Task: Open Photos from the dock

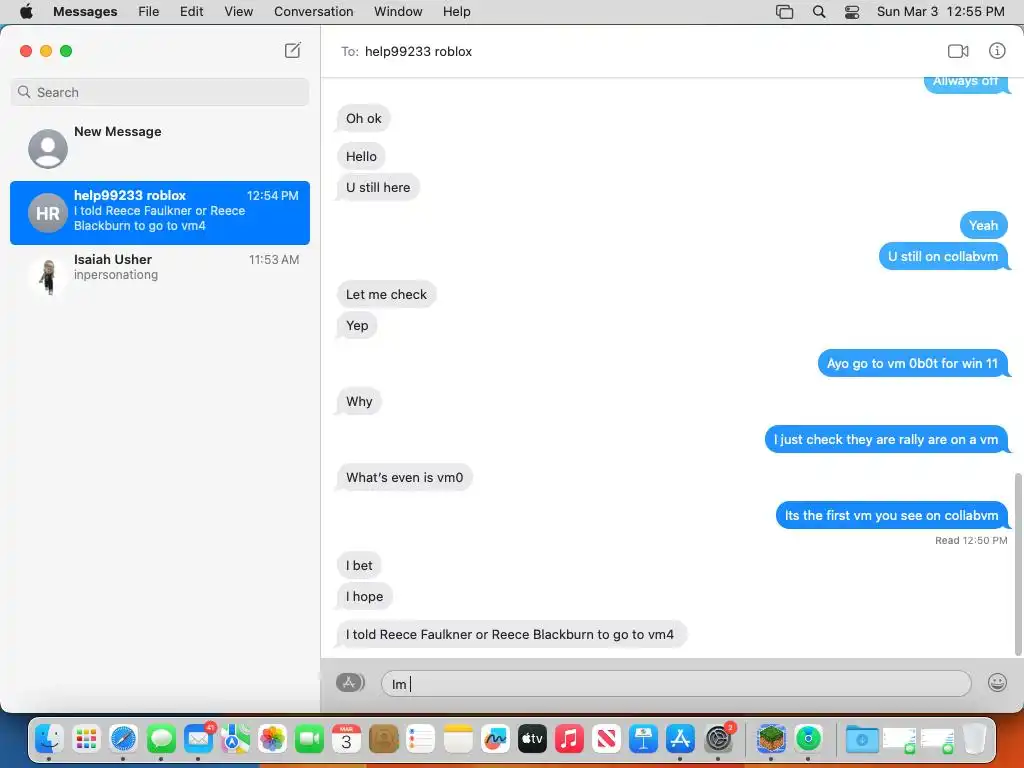Action: pos(272,739)
